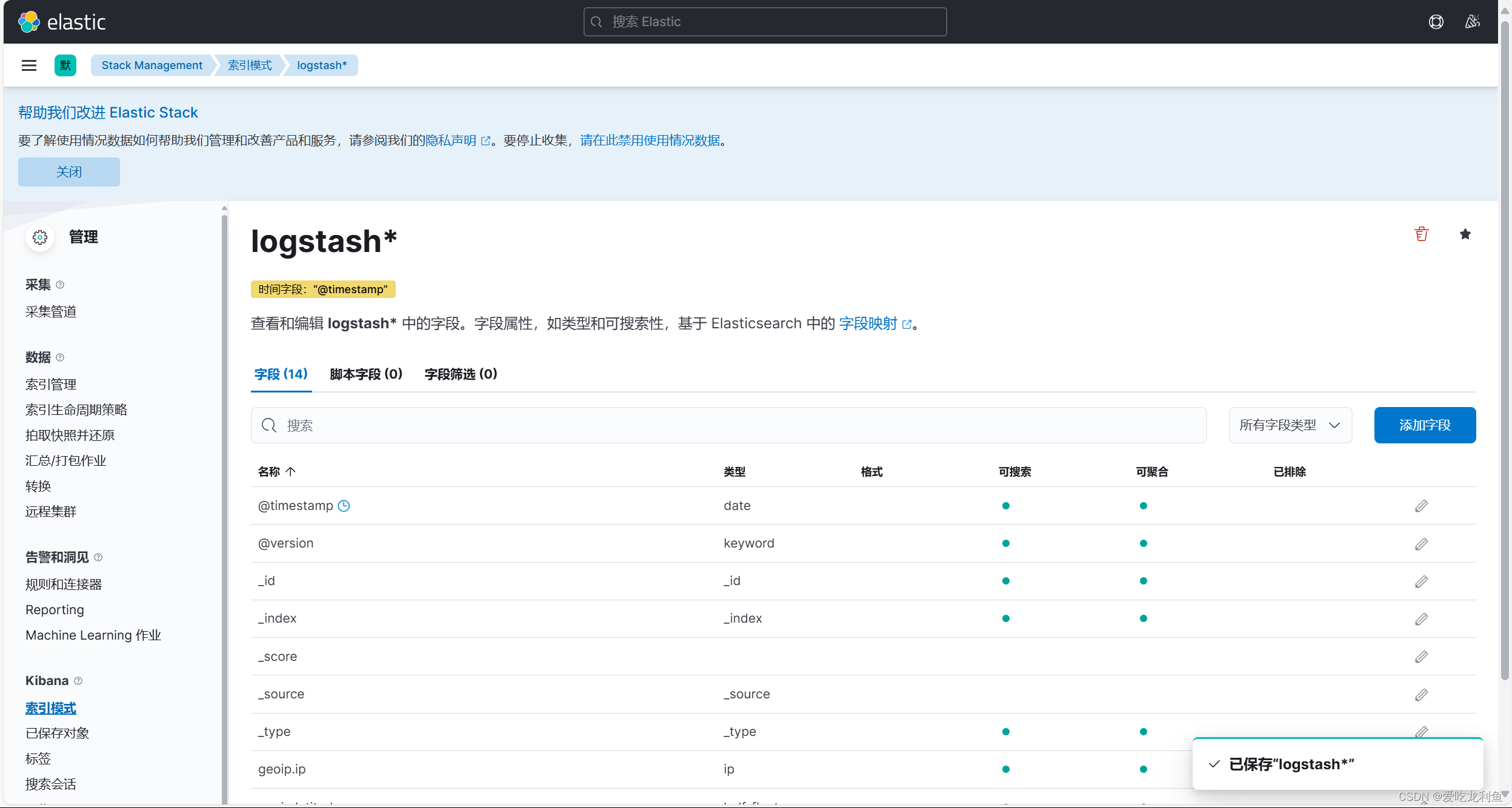Open 转换 in sidebar

(38, 486)
